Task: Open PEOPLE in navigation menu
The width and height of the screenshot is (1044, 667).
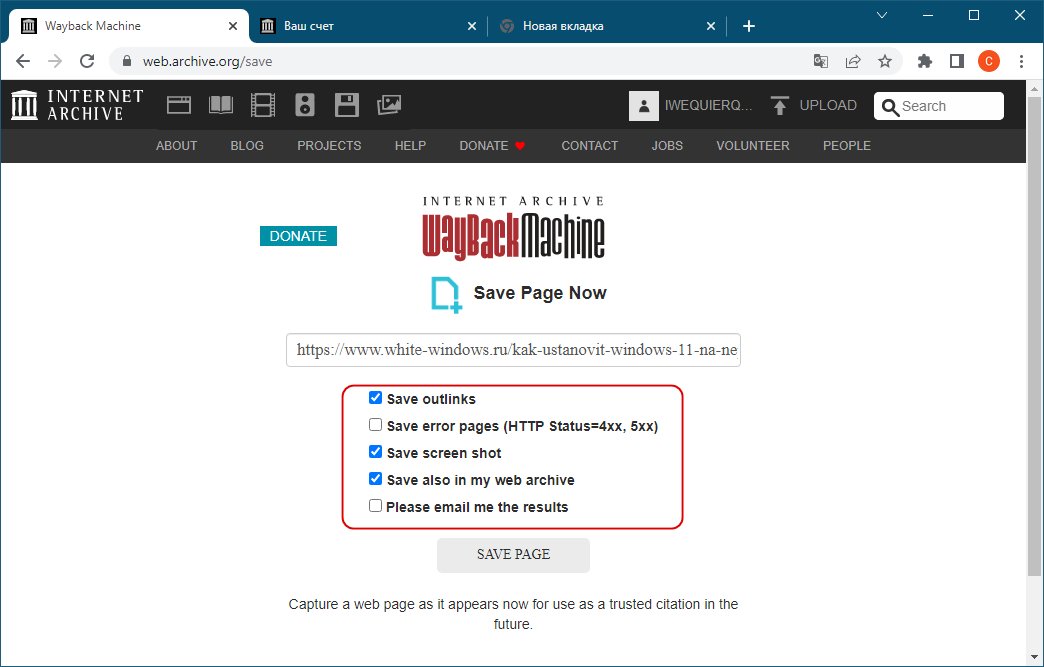Action: click(847, 146)
